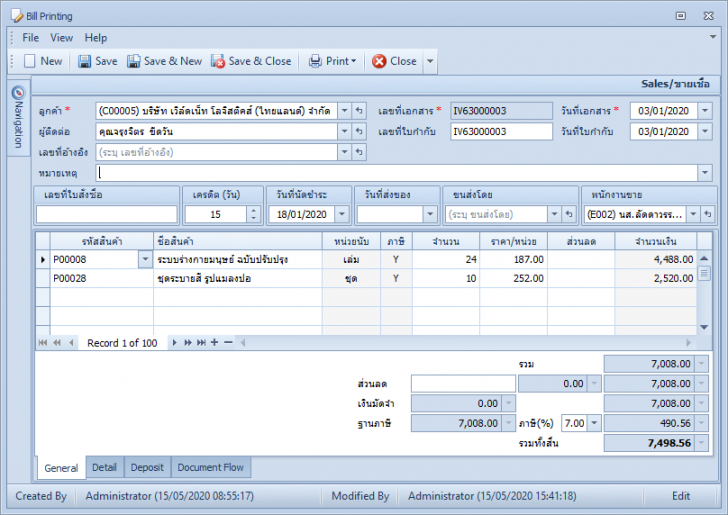The height and width of the screenshot is (515, 728).
Task: Switch to the Deposit tab
Action: [x=147, y=467]
